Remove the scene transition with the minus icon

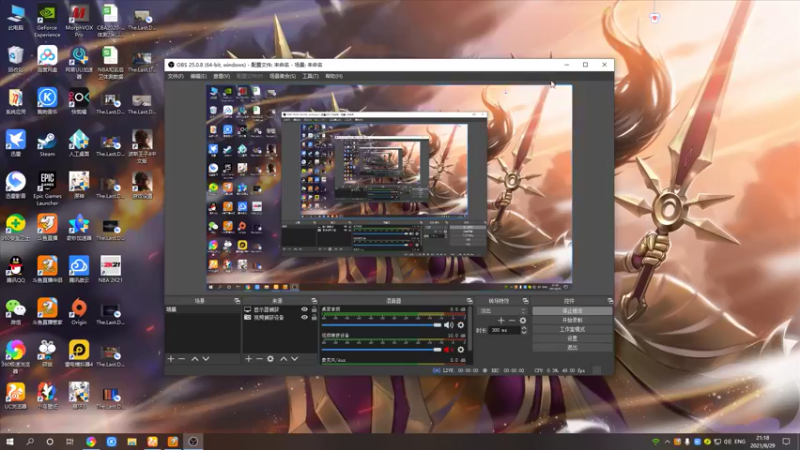point(512,320)
